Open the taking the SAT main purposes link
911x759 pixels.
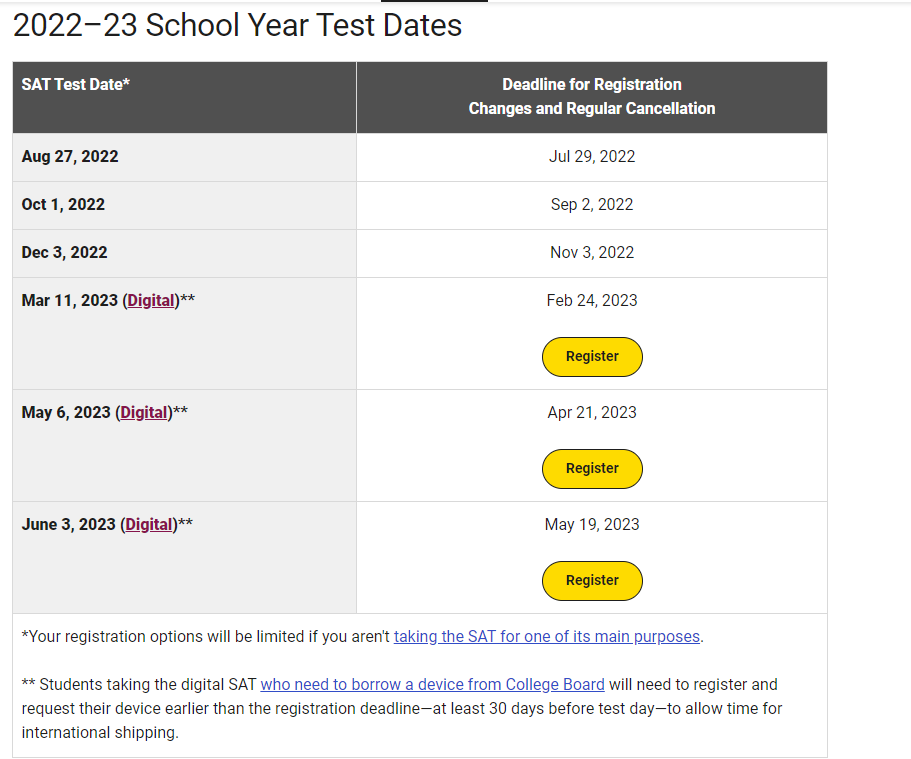pyautogui.click(x=546, y=636)
